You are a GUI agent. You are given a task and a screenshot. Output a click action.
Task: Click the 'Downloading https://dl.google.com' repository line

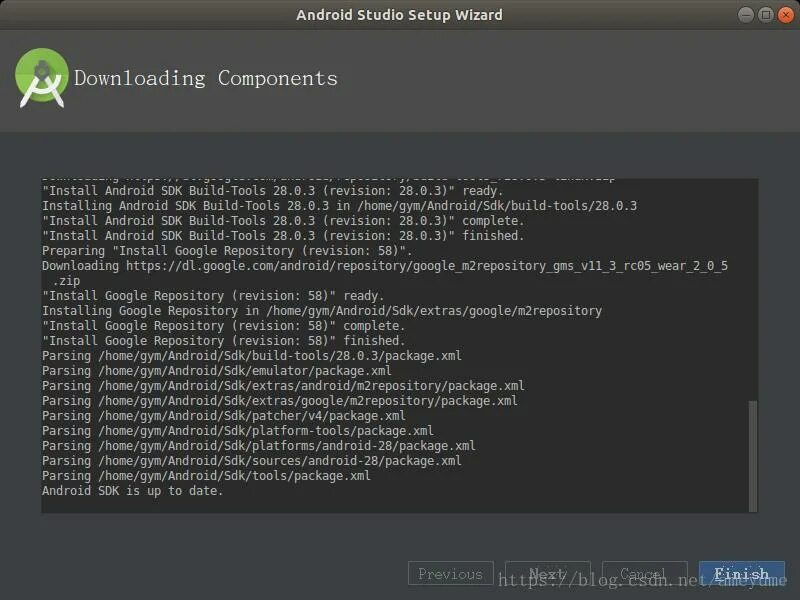click(385, 266)
